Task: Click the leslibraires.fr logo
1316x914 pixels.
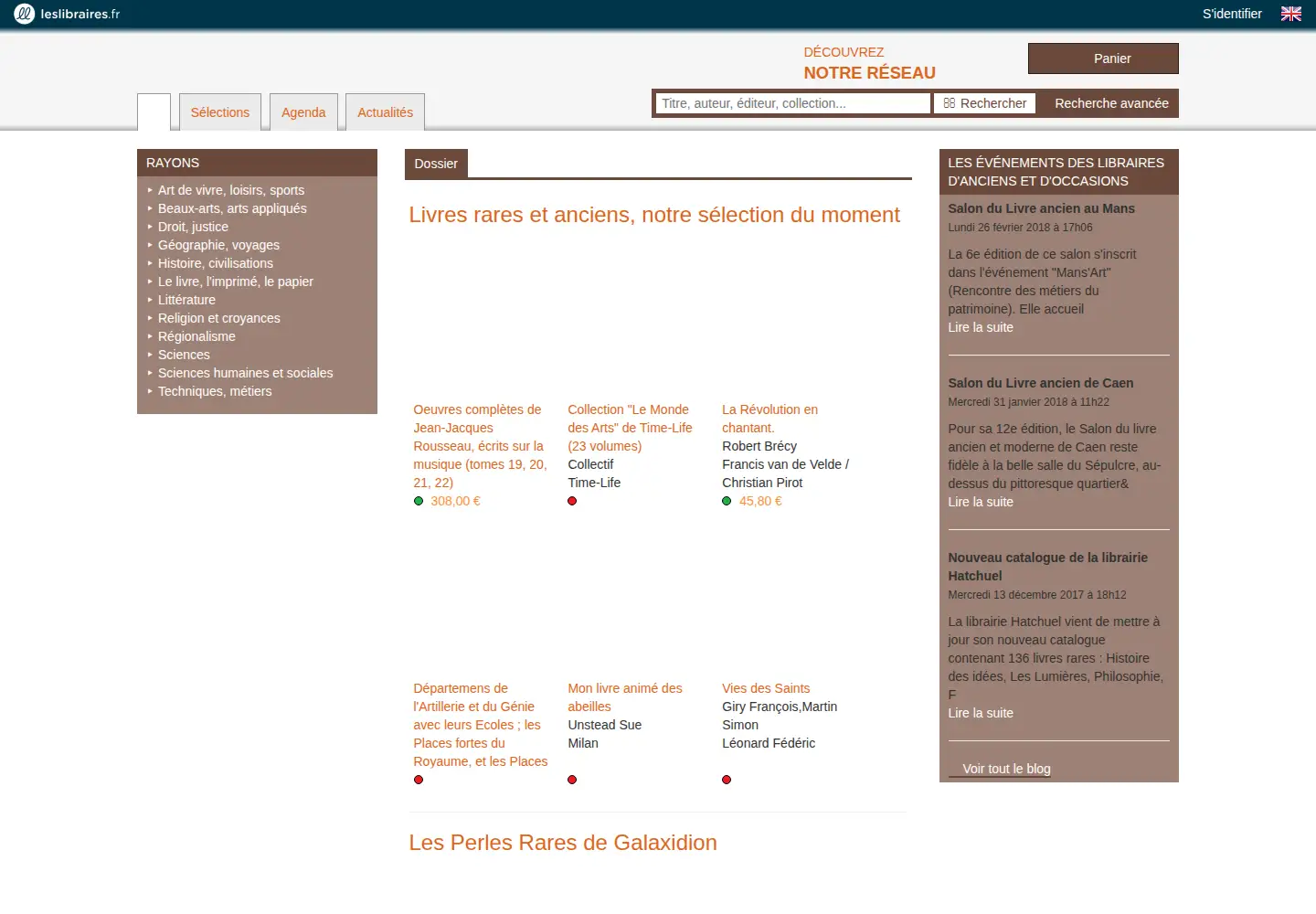Action: [x=67, y=14]
